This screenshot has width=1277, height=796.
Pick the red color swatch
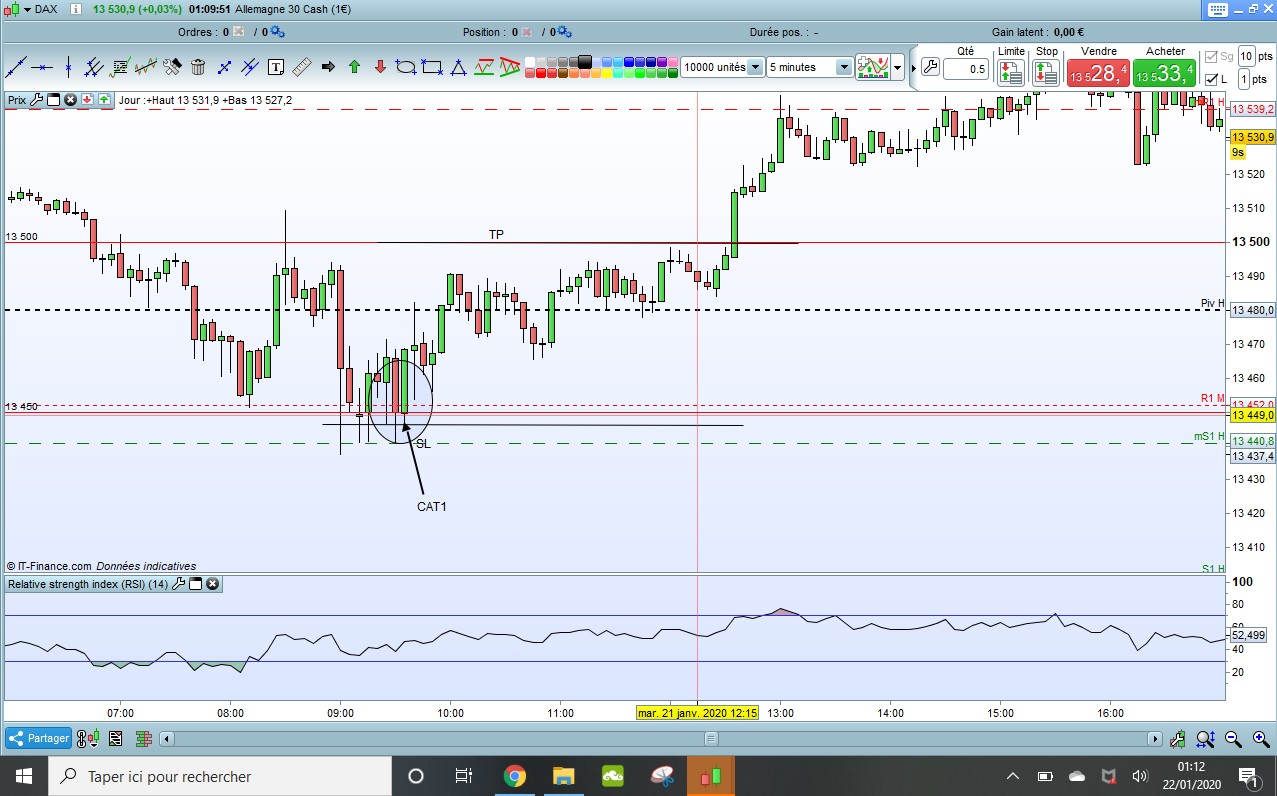click(540, 73)
